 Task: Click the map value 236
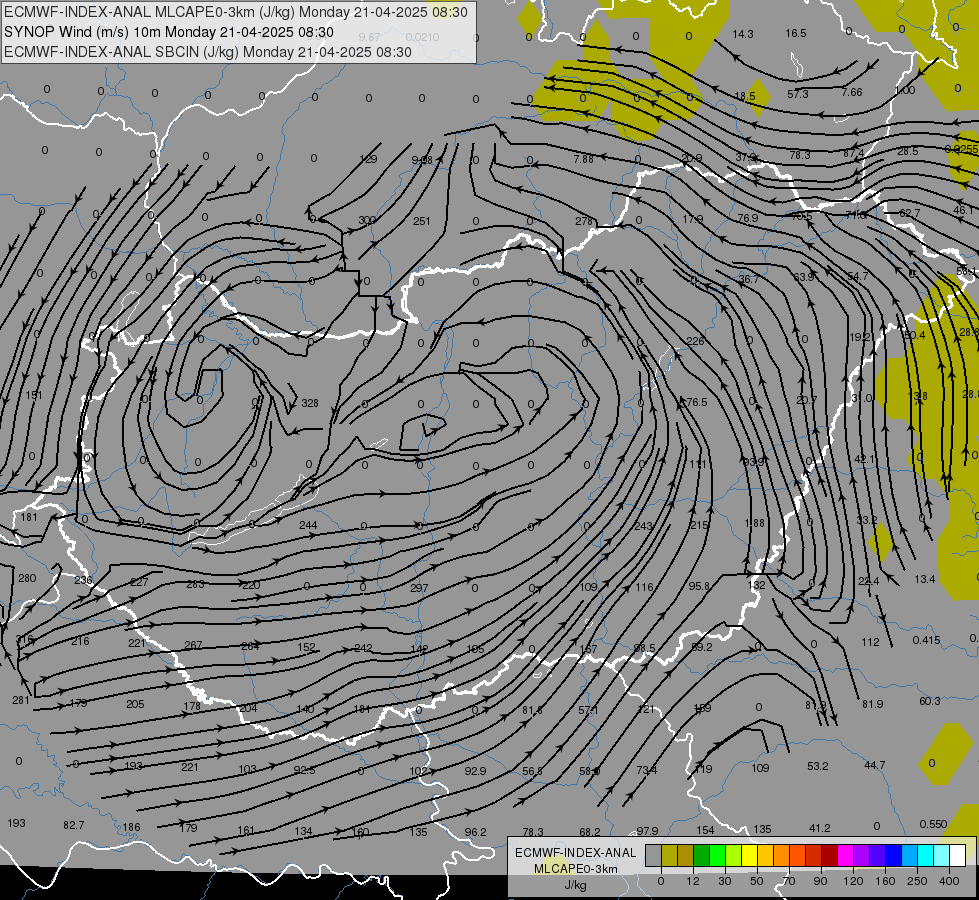[83, 580]
